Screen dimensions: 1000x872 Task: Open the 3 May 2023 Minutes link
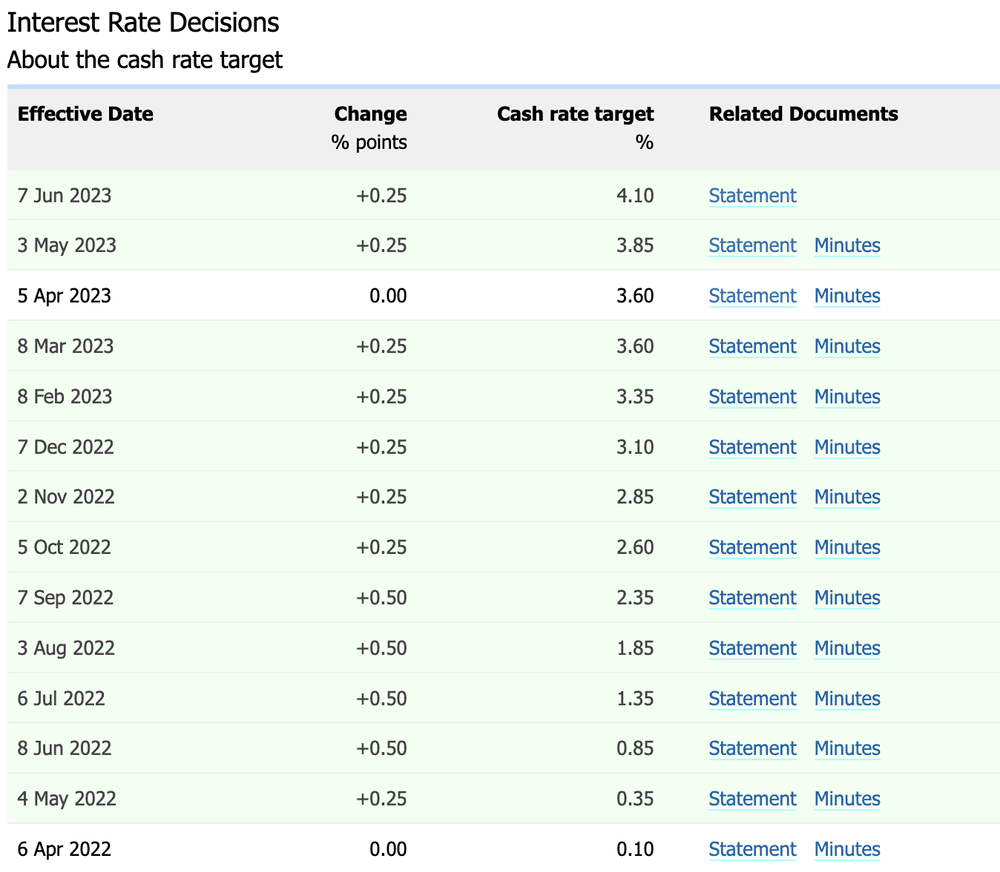(x=848, y=246)
